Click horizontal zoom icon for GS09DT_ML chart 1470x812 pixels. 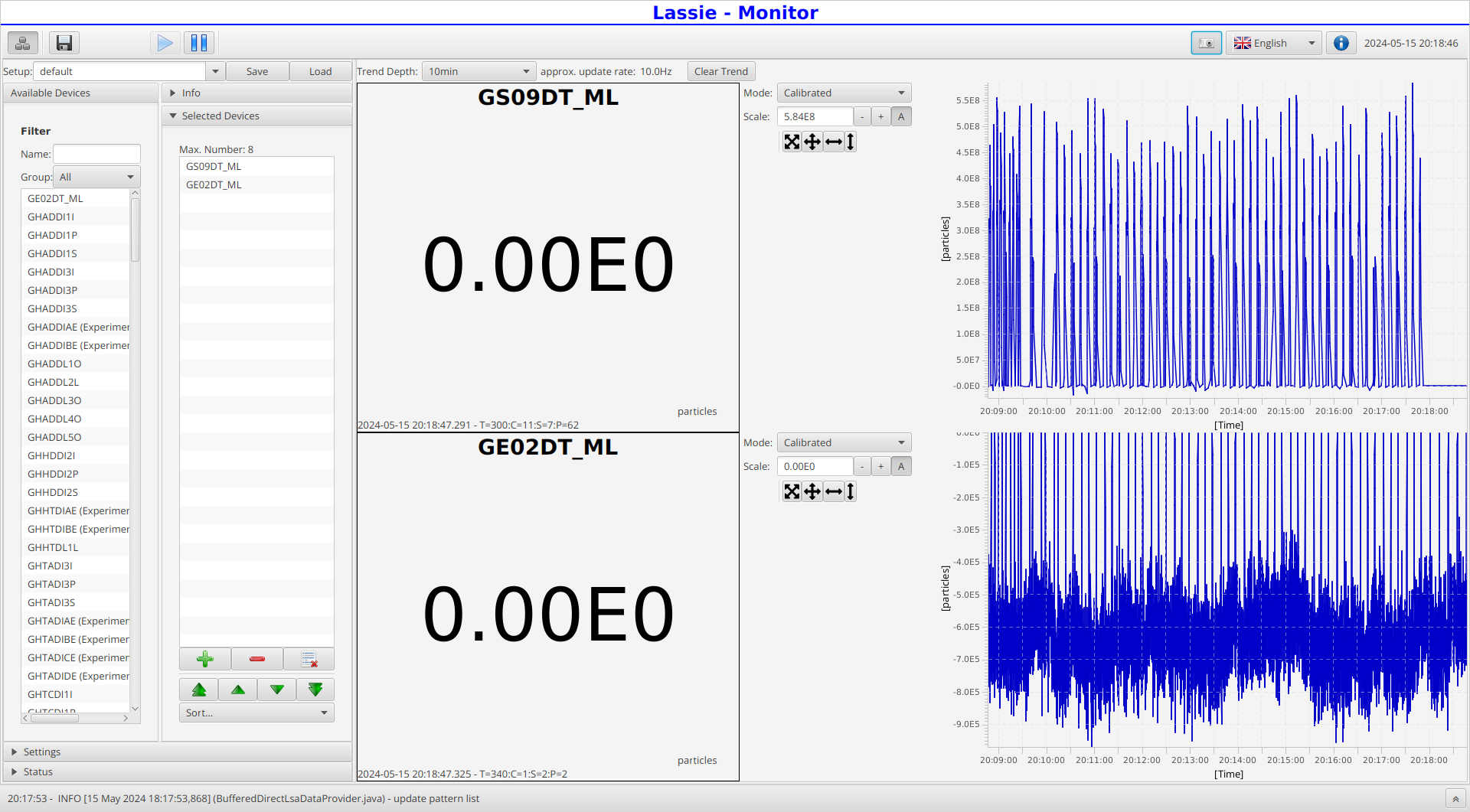point(834,142)
